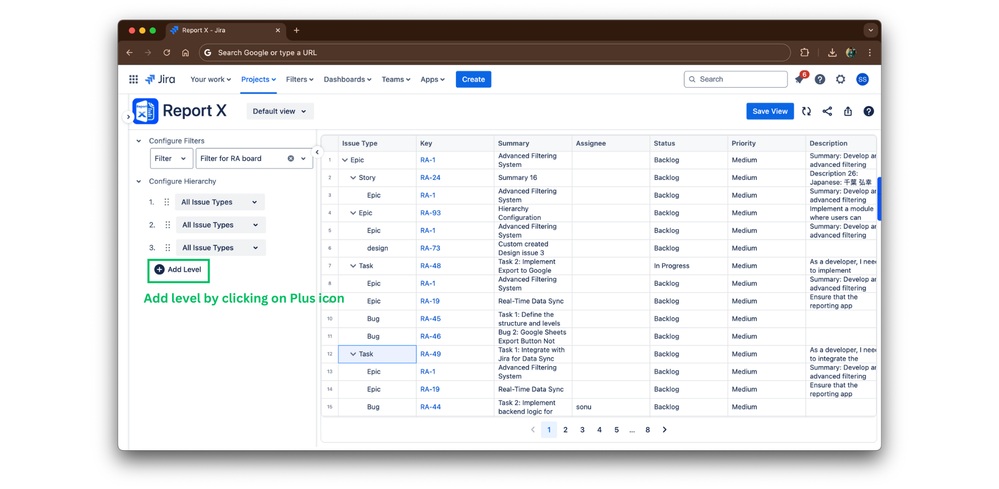Open the browser three-dot menu
This screenshot has height=489, width=999.
point(869,53)
